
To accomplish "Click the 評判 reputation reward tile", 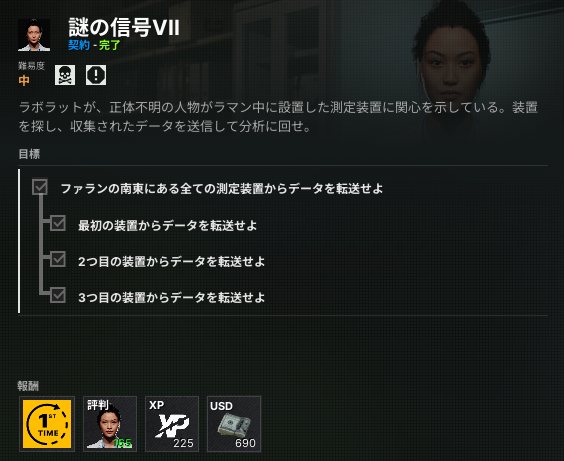I will 110,424.
